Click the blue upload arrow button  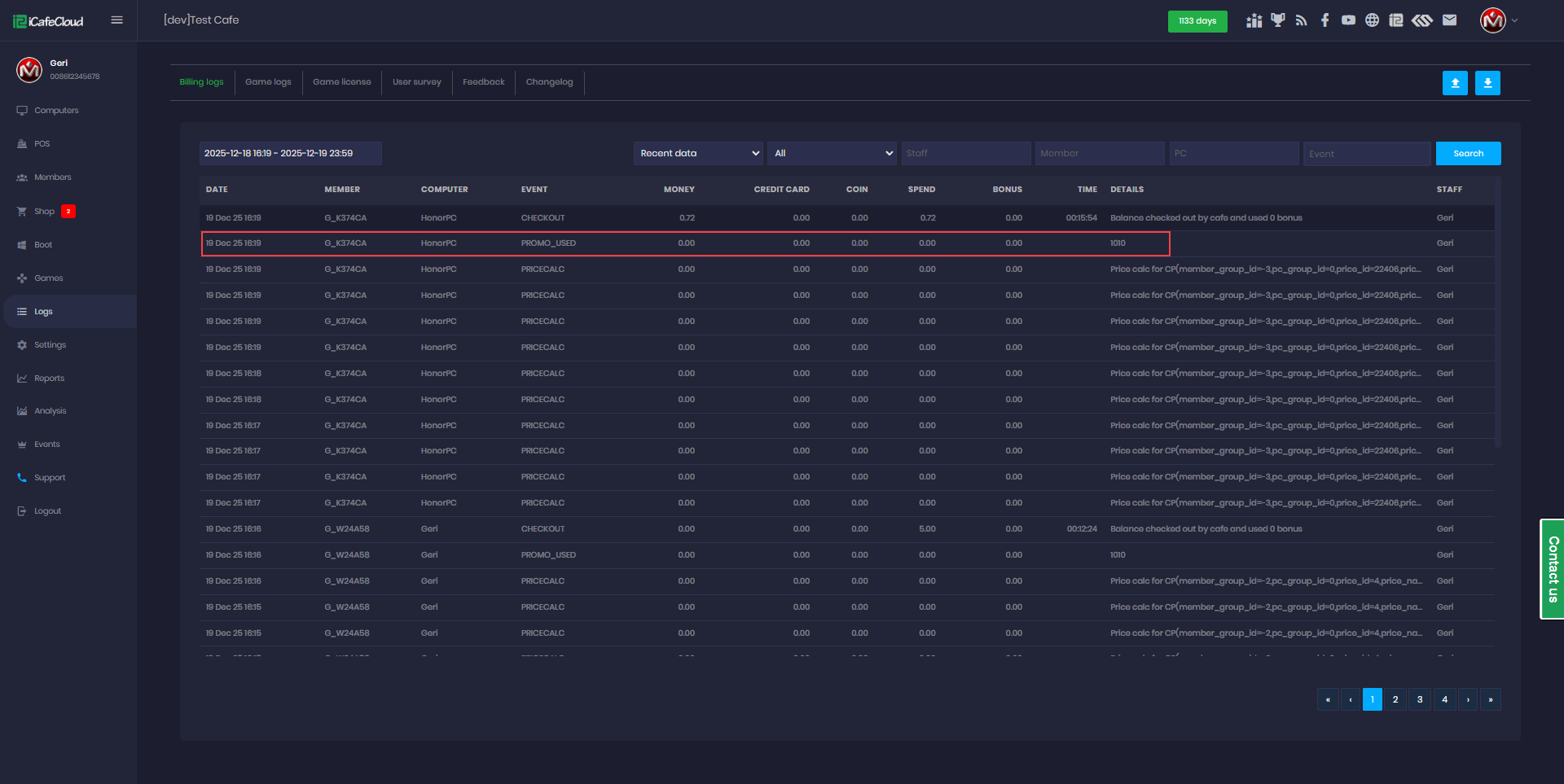click(x=1455, y=83)
